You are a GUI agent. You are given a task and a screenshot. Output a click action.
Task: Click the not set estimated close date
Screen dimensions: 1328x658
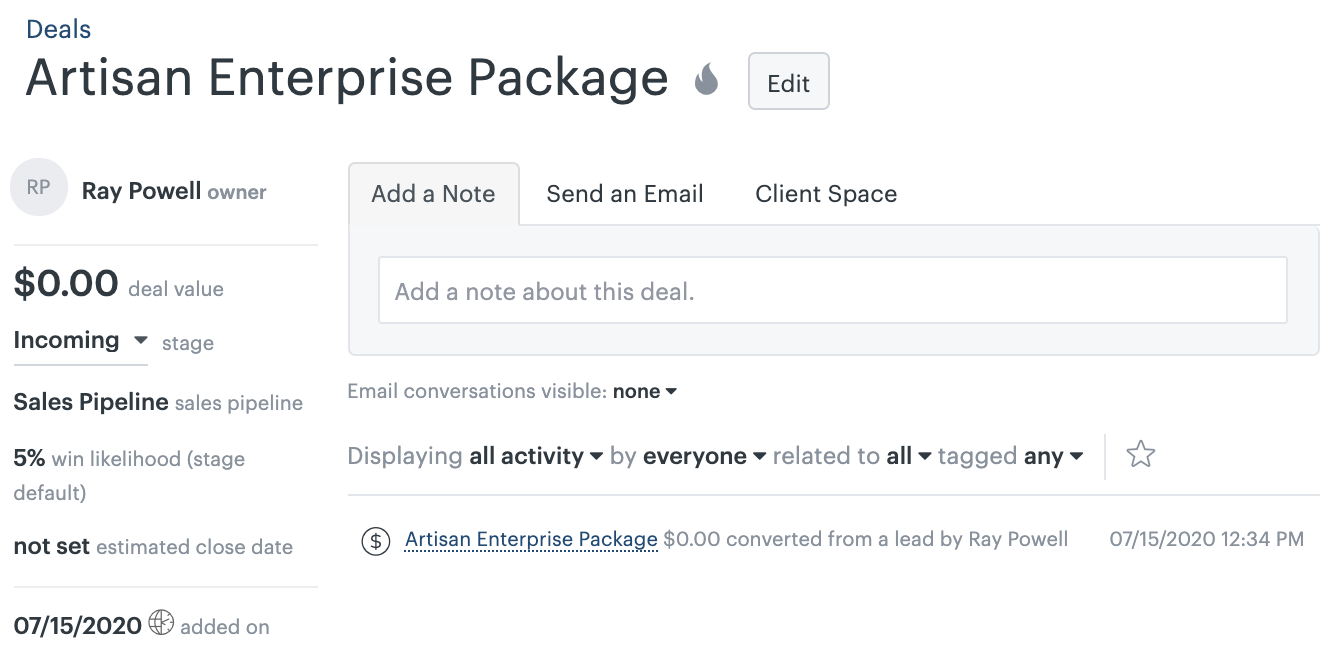[x=52, y=546]
